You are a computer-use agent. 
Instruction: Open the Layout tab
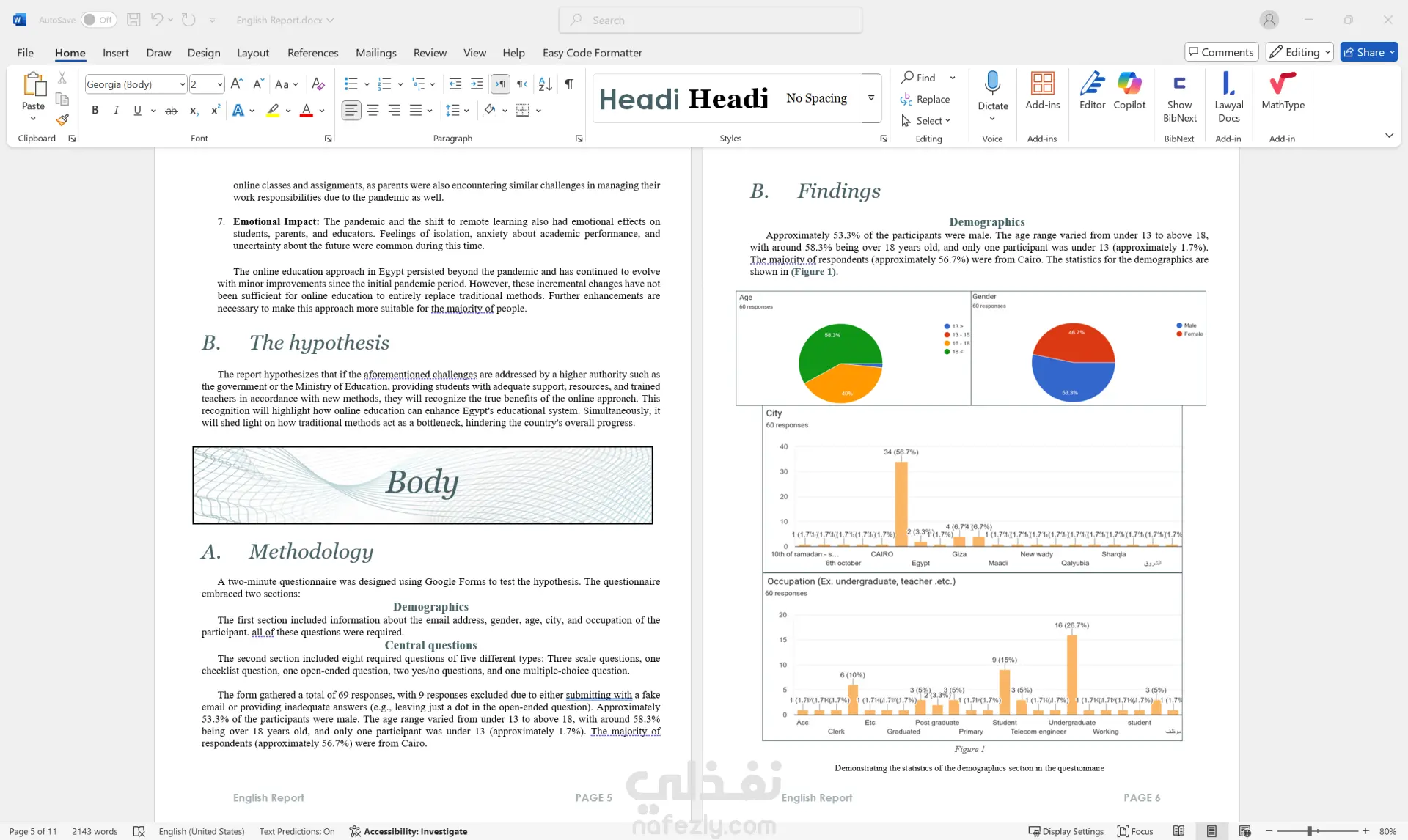click(x=252, y=53)
